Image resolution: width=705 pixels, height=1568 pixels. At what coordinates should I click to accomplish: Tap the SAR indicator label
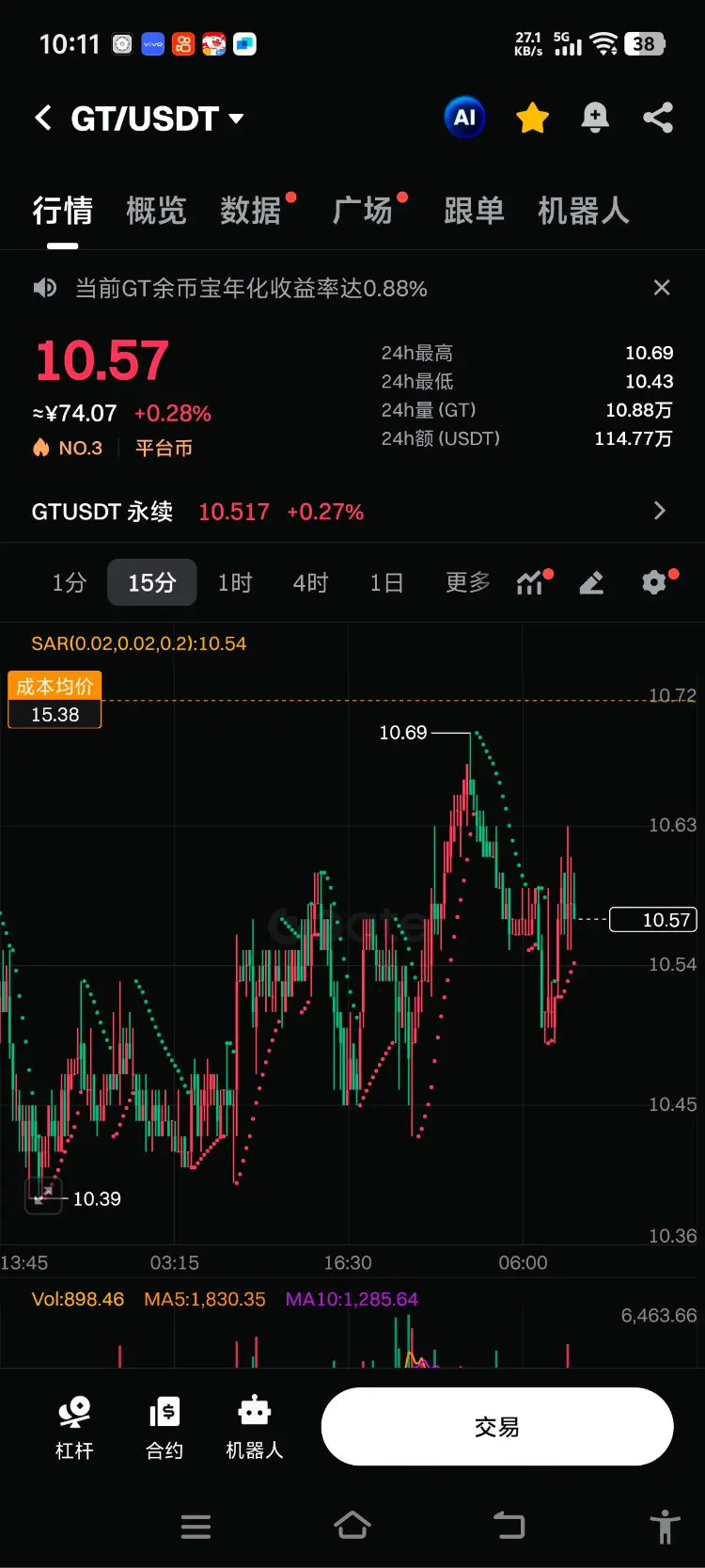tap(139, 643)
